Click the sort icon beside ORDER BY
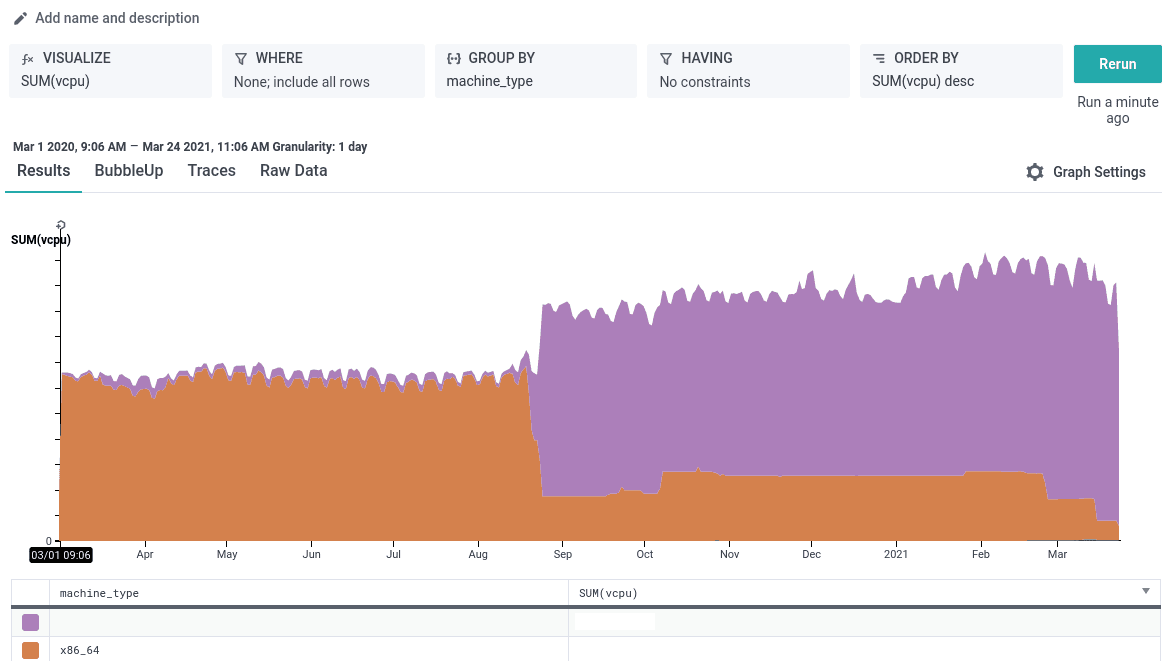This screenshot has width=1162, height=661. pyautogui.click(x=879, y=59)
